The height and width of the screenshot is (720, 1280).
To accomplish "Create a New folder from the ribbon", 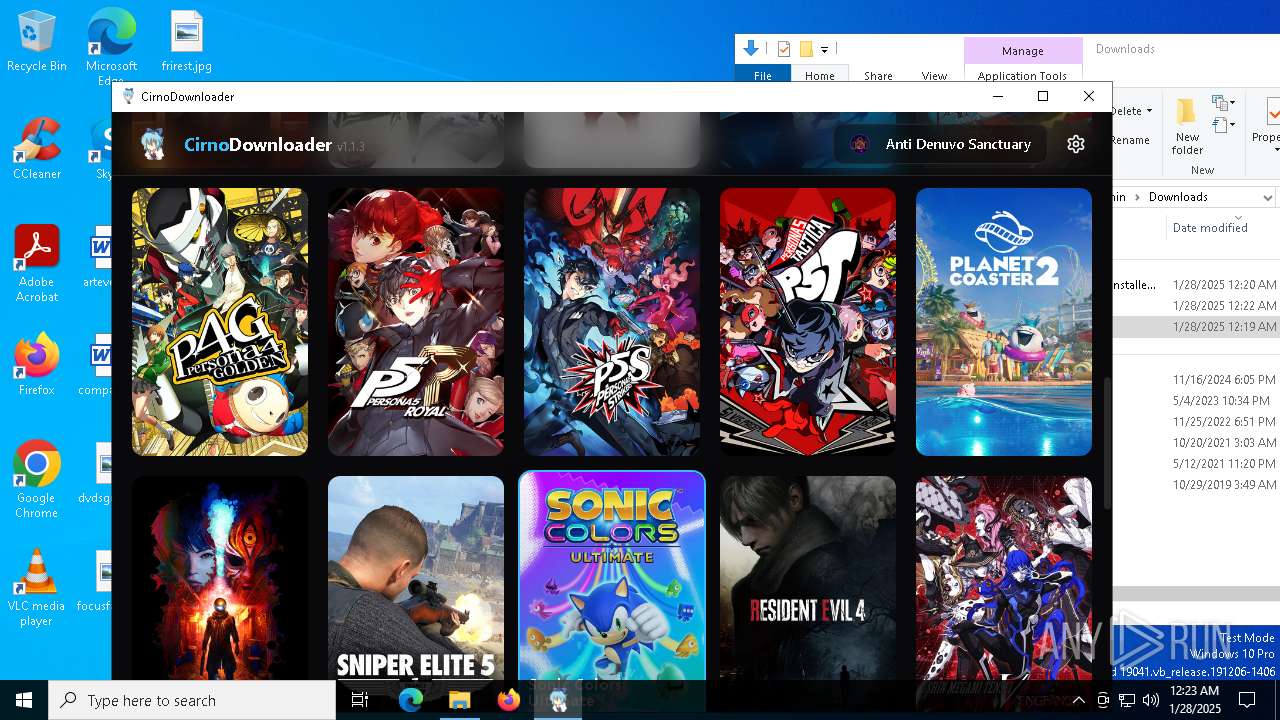I will click(x=1187, y=127).
